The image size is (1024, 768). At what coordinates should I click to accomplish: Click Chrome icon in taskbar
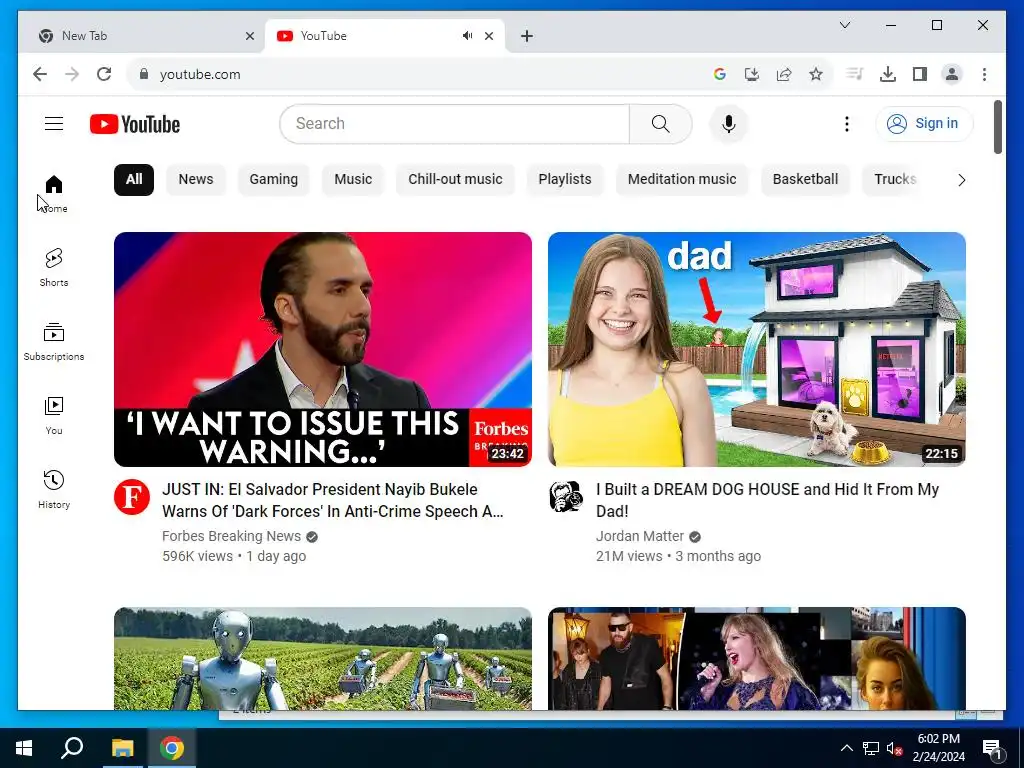tap(172, 748)
